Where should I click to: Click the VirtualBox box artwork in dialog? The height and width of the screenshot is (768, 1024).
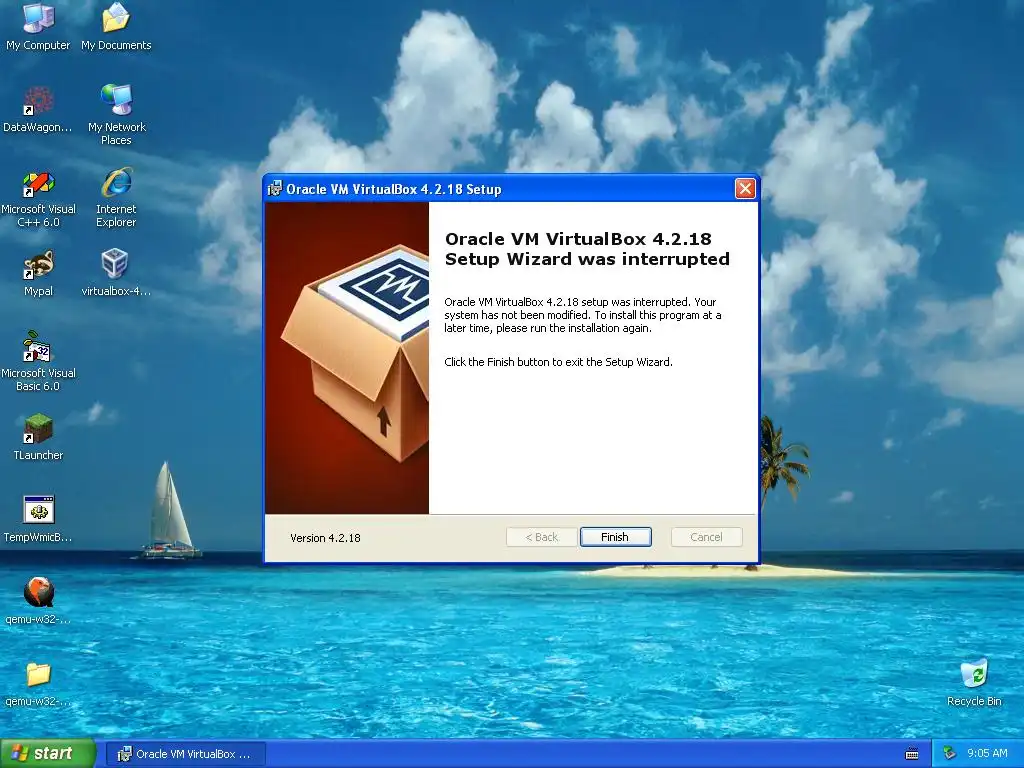pos(347,358)
